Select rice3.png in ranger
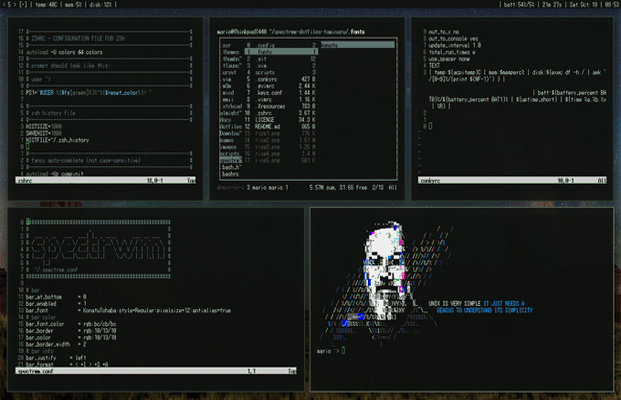Screen dimensions: 621x400 pyautogui.click(x=281, y=147)
